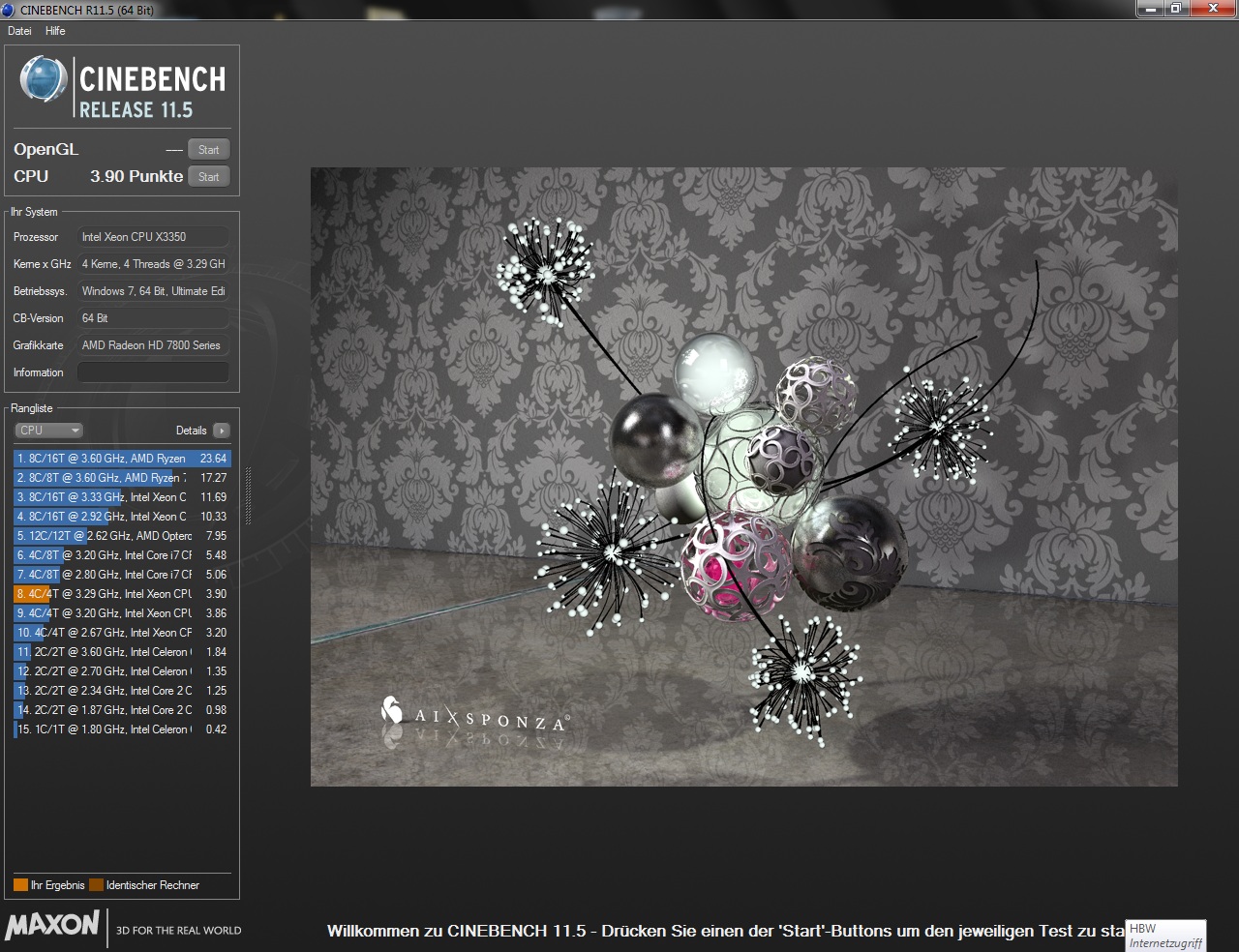Viewport: 1239px width, 952px height.
Task: Click the Grafikkarte AMD Radeon HD 7800 field
Action: 153,345
